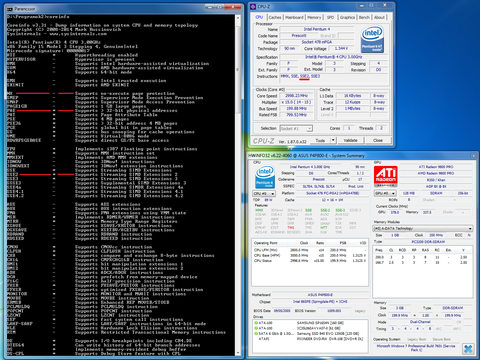Click the SSPEC field in HWiNFO
Image resolution: width=480 pixels, height=360 pixels.
pos(319,186)
